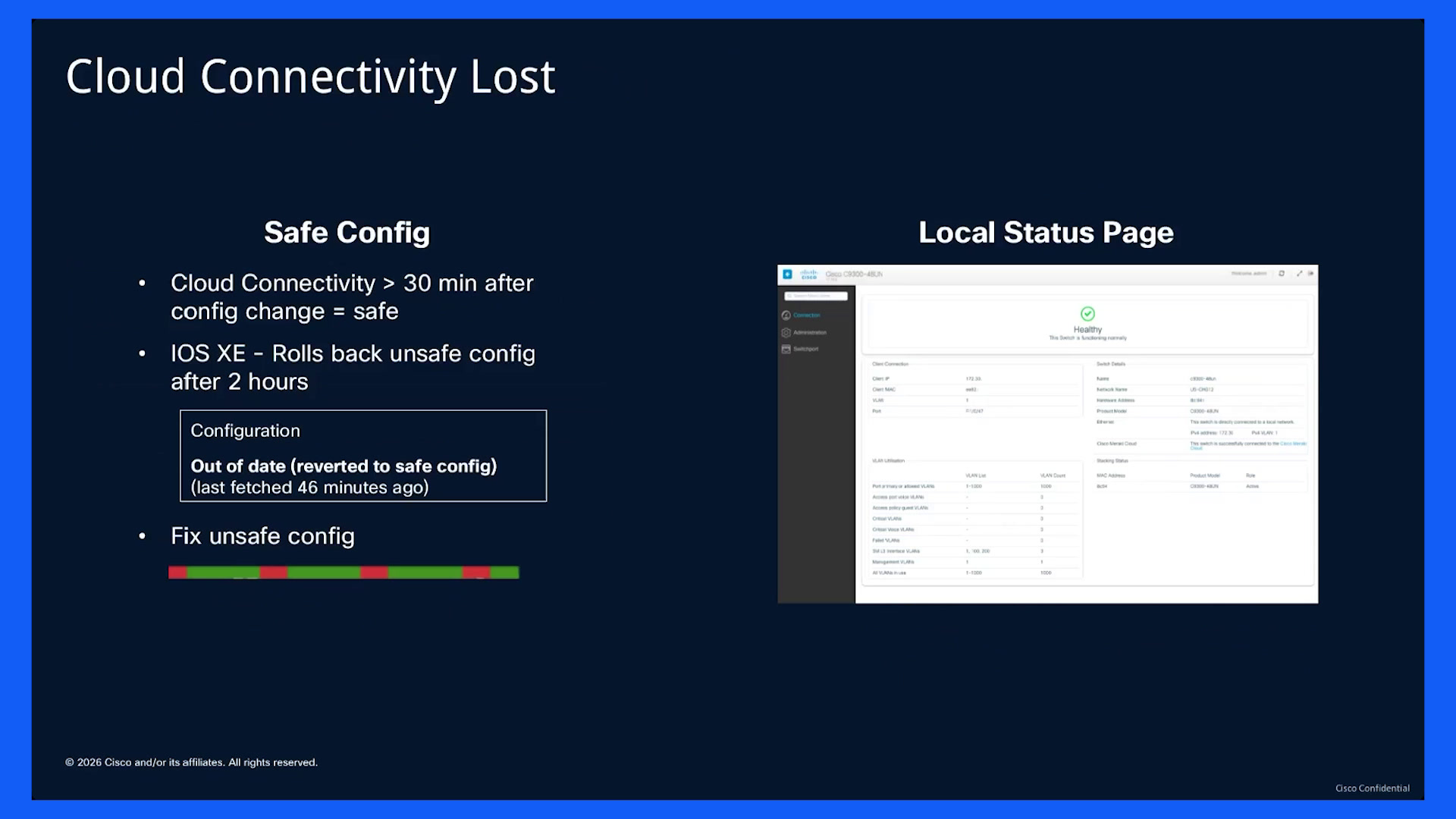This screenshot has height=819, width=1456.
Task: Click the Cisco logo in status page header
Action: pyautogui.click(x=809, y=274)
